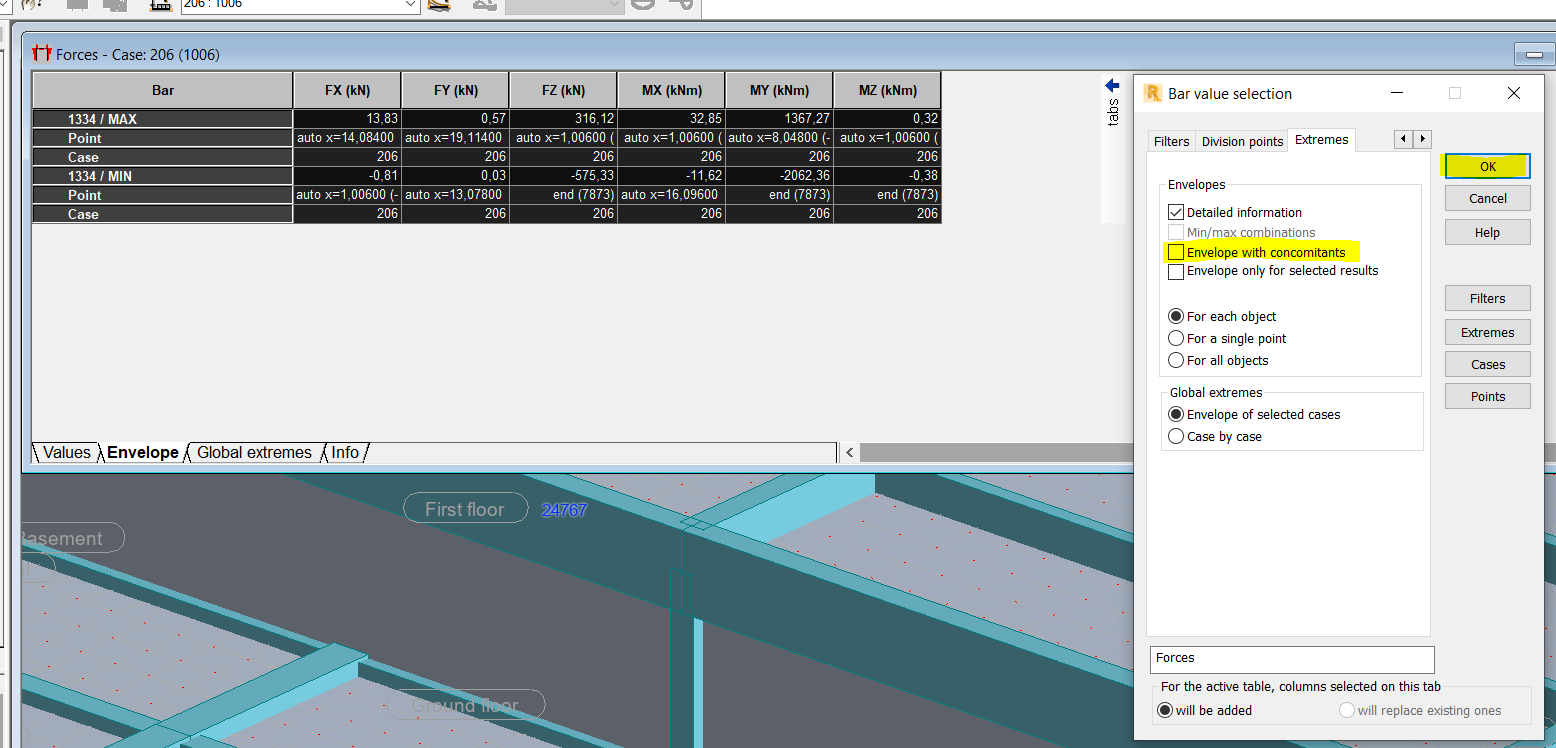
Task: Open the view selector dropdown next to the camera icon
Action: click(x=565, y=6)
